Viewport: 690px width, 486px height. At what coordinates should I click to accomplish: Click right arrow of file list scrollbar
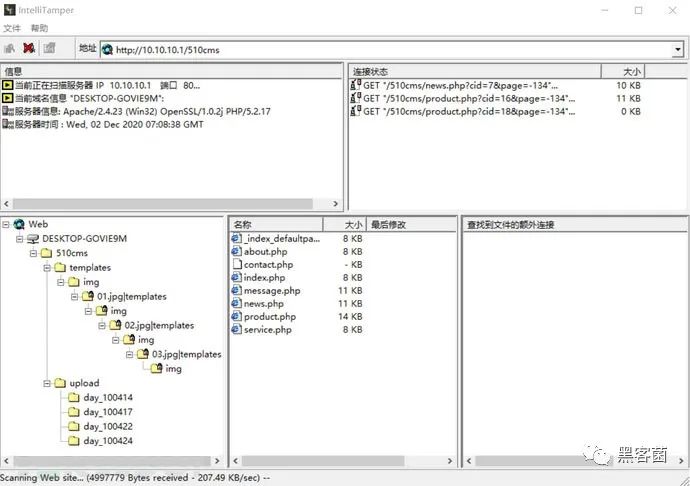pyautogui.click(x=450, y=461)
